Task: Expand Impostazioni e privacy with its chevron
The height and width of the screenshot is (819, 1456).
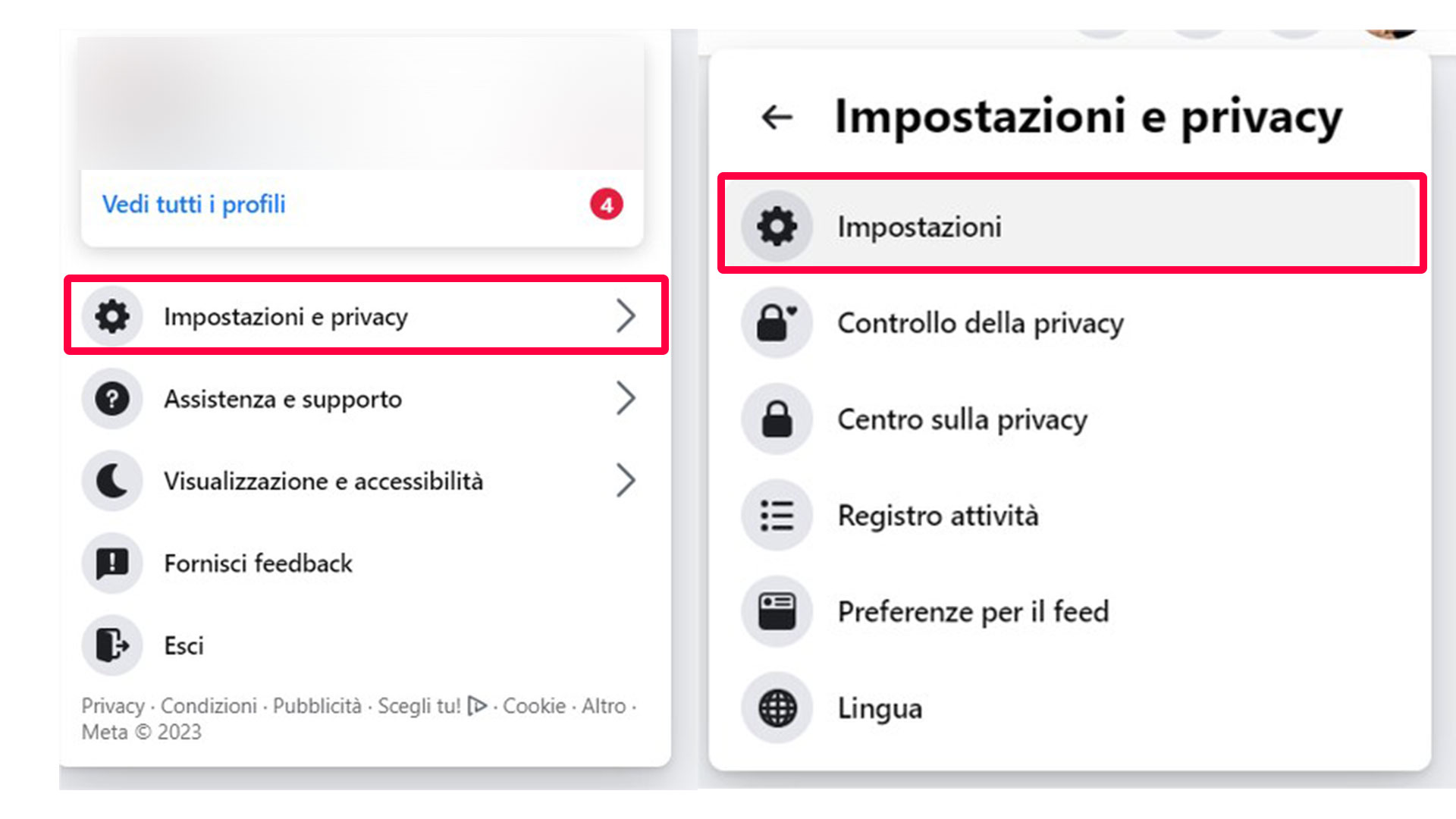Action: pyautogui.click(x=626, y=316)
